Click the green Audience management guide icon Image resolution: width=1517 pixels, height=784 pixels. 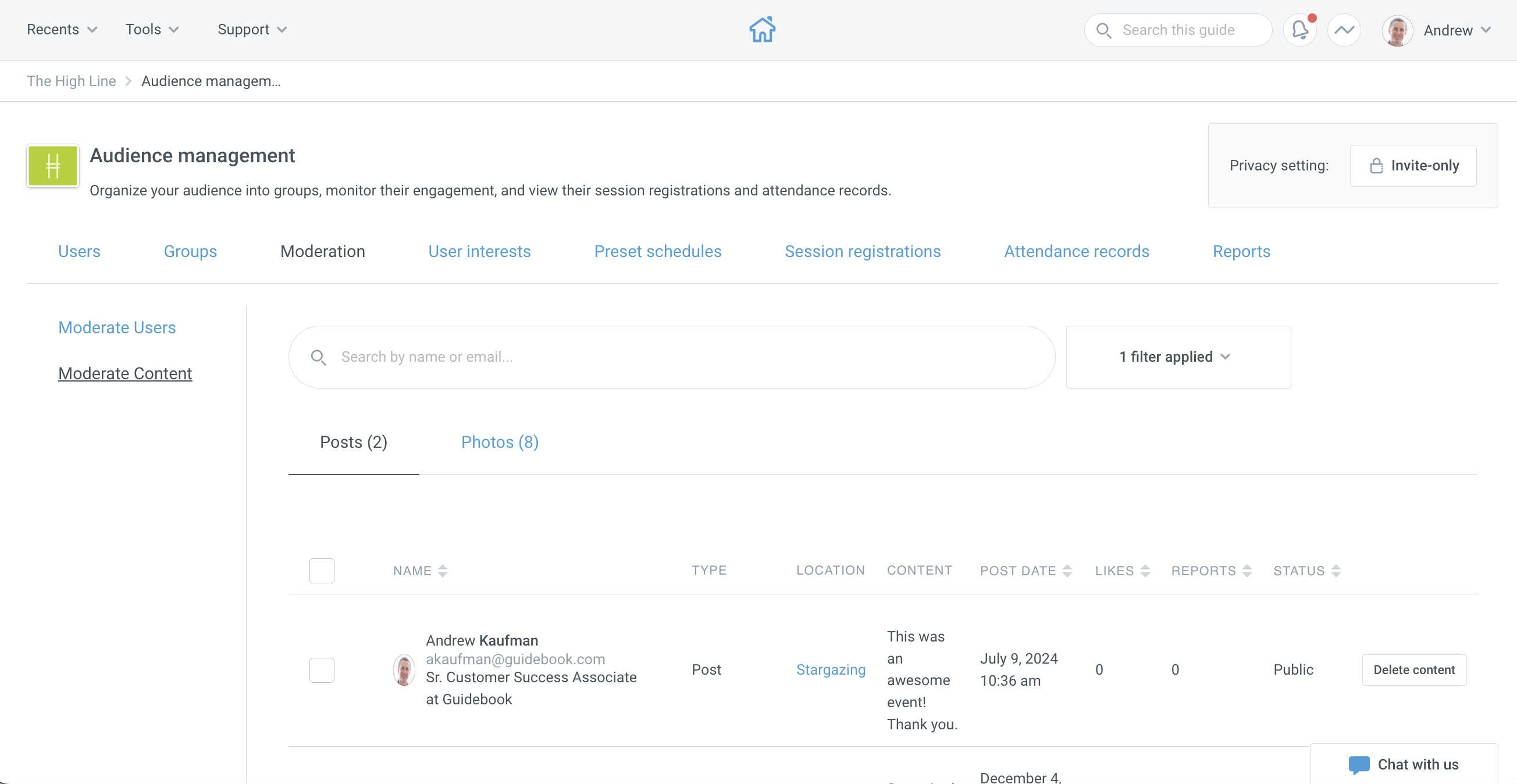[52, 166]
